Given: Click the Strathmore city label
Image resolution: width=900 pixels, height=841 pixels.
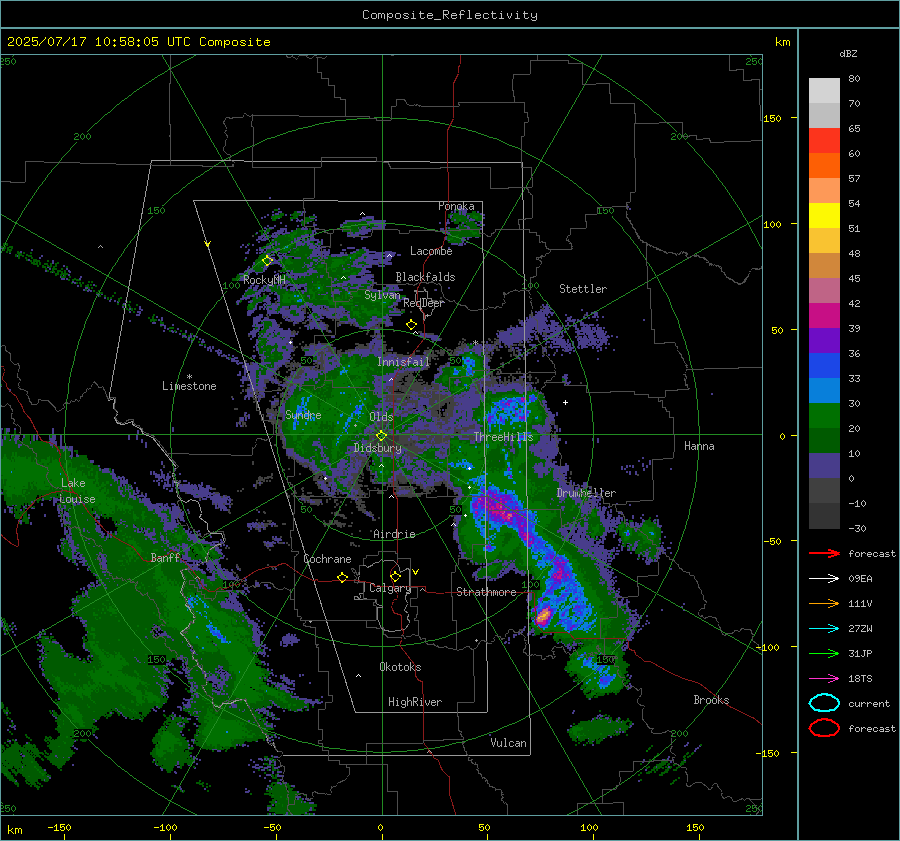Looking at the screenshot, I should click(x=486, y=592).
